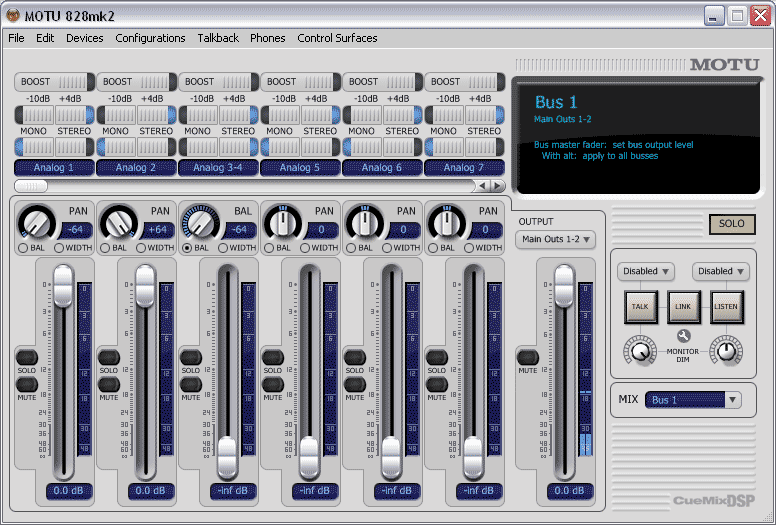The height and width of the screenshot is (525, 776).
Task: Open the Main Outs 1-2 output dropdown
Action: (x=555, y=239)
